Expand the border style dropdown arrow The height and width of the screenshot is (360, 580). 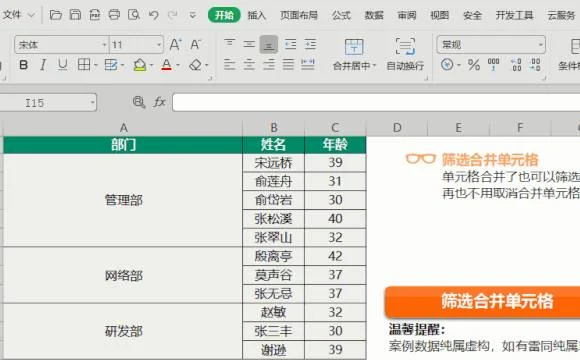point(95,65)
